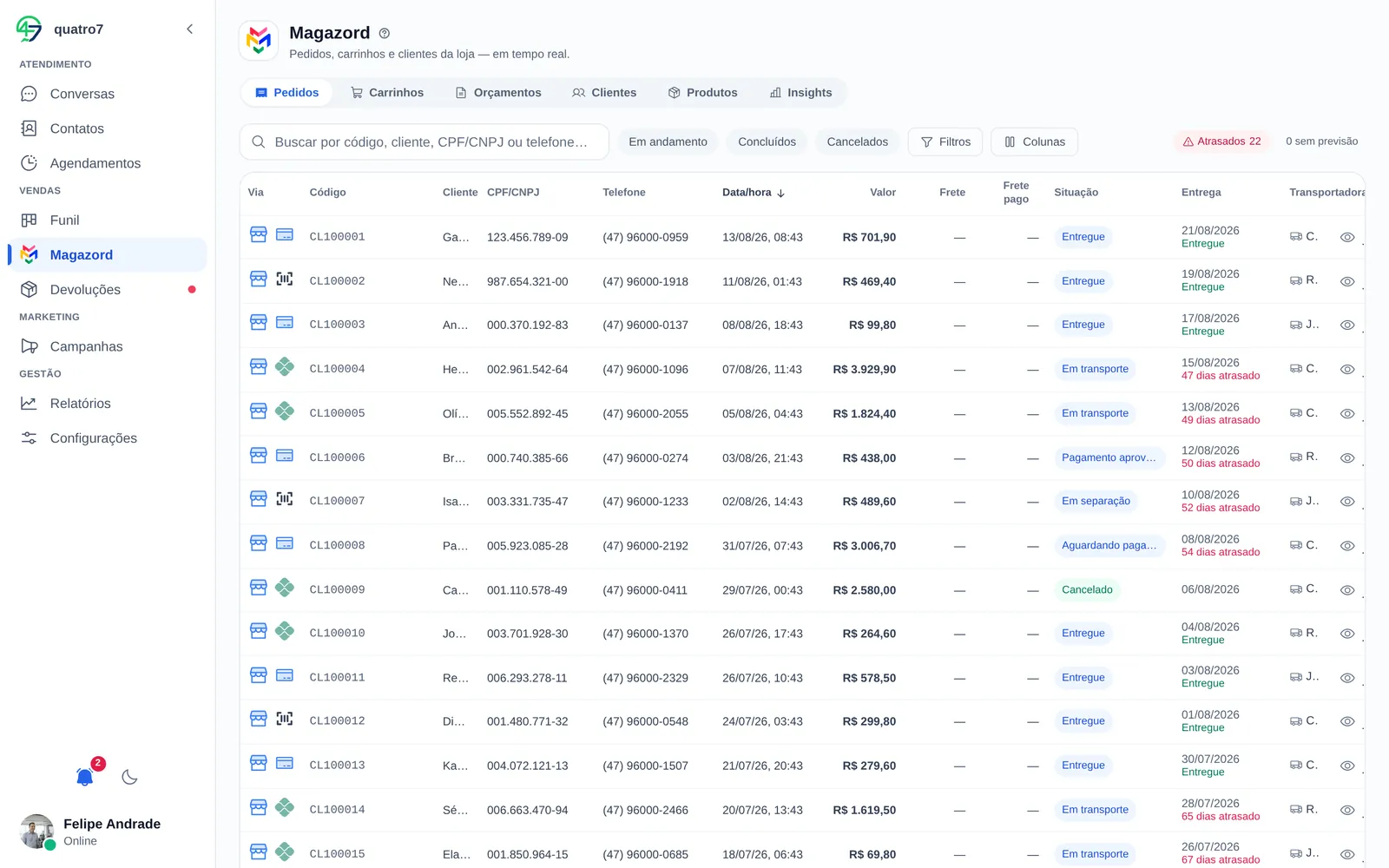Open the Filtros dropdown
The image size is (1389, 868).
point(945,142)
